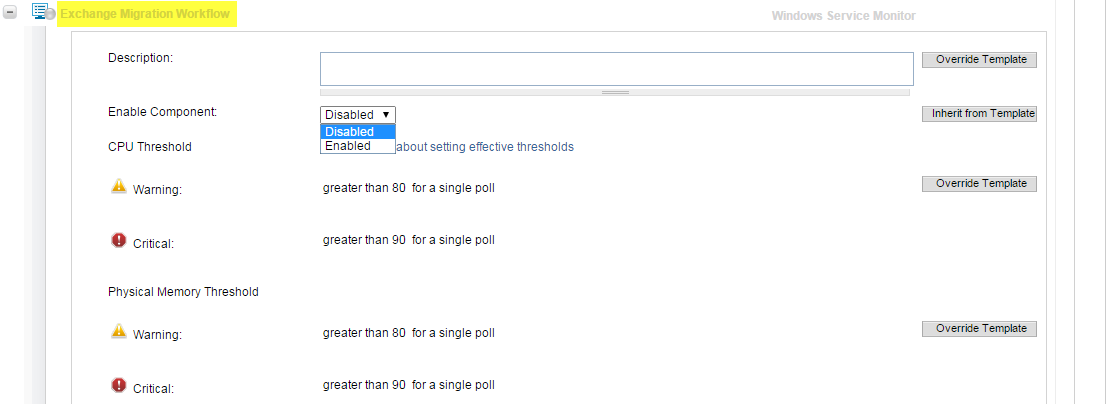
Task: Click the CPU Threshold warning triangle icon
Action: (x=119, y=186)
